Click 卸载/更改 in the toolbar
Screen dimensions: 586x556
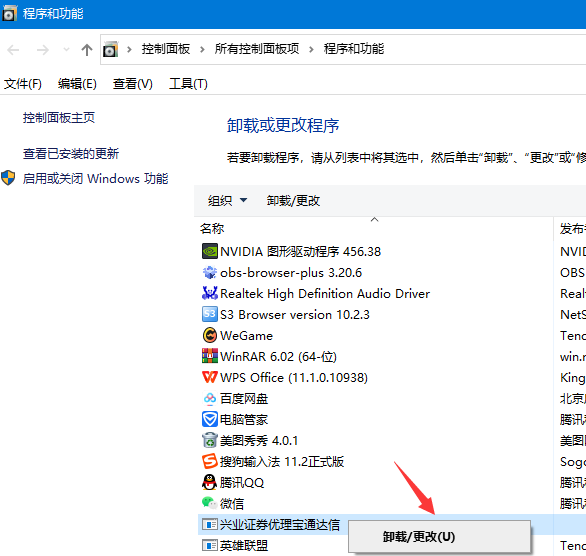coord(293,201)
